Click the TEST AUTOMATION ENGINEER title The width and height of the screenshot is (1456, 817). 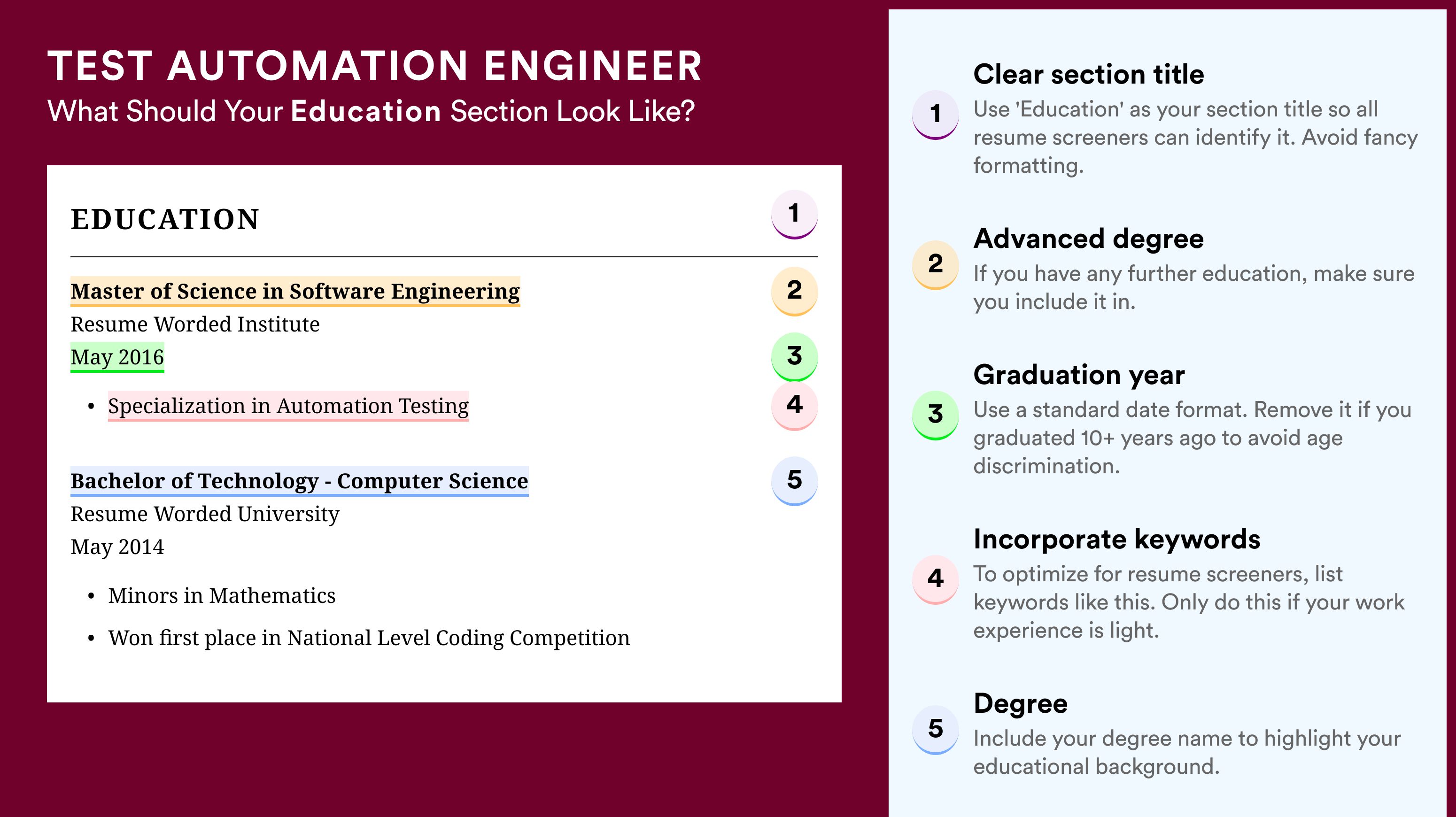pyautogui.click(x=375, y=66)
